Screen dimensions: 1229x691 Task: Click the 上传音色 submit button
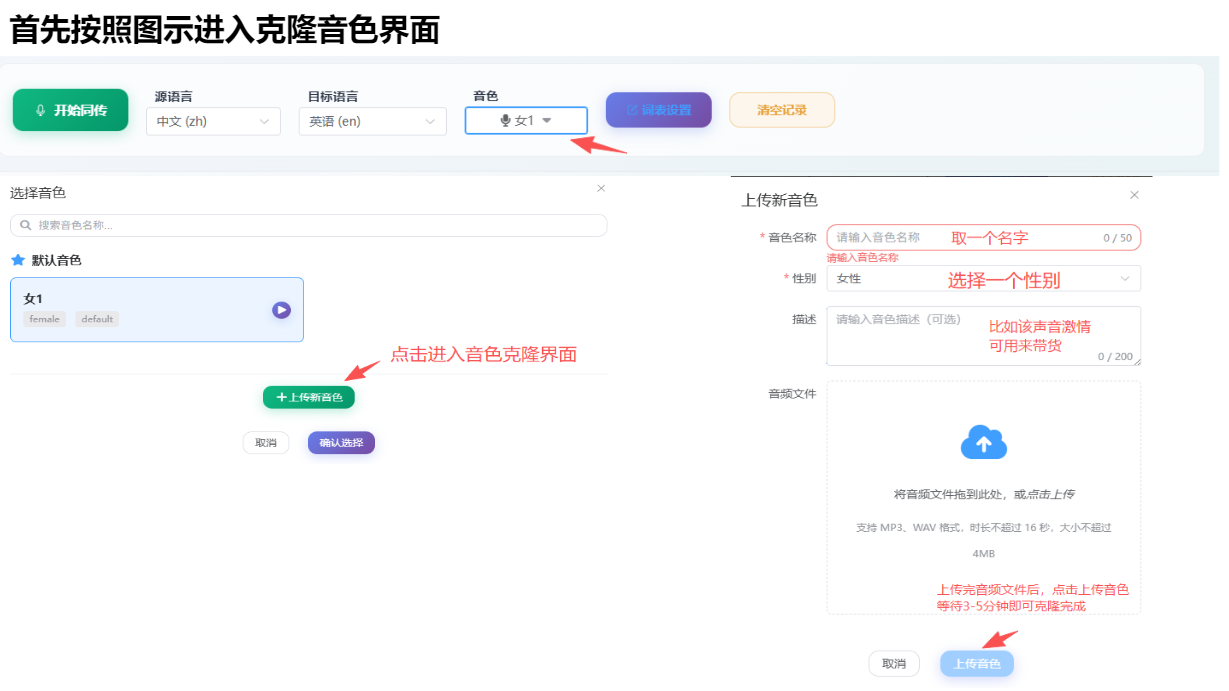point(976,664)
